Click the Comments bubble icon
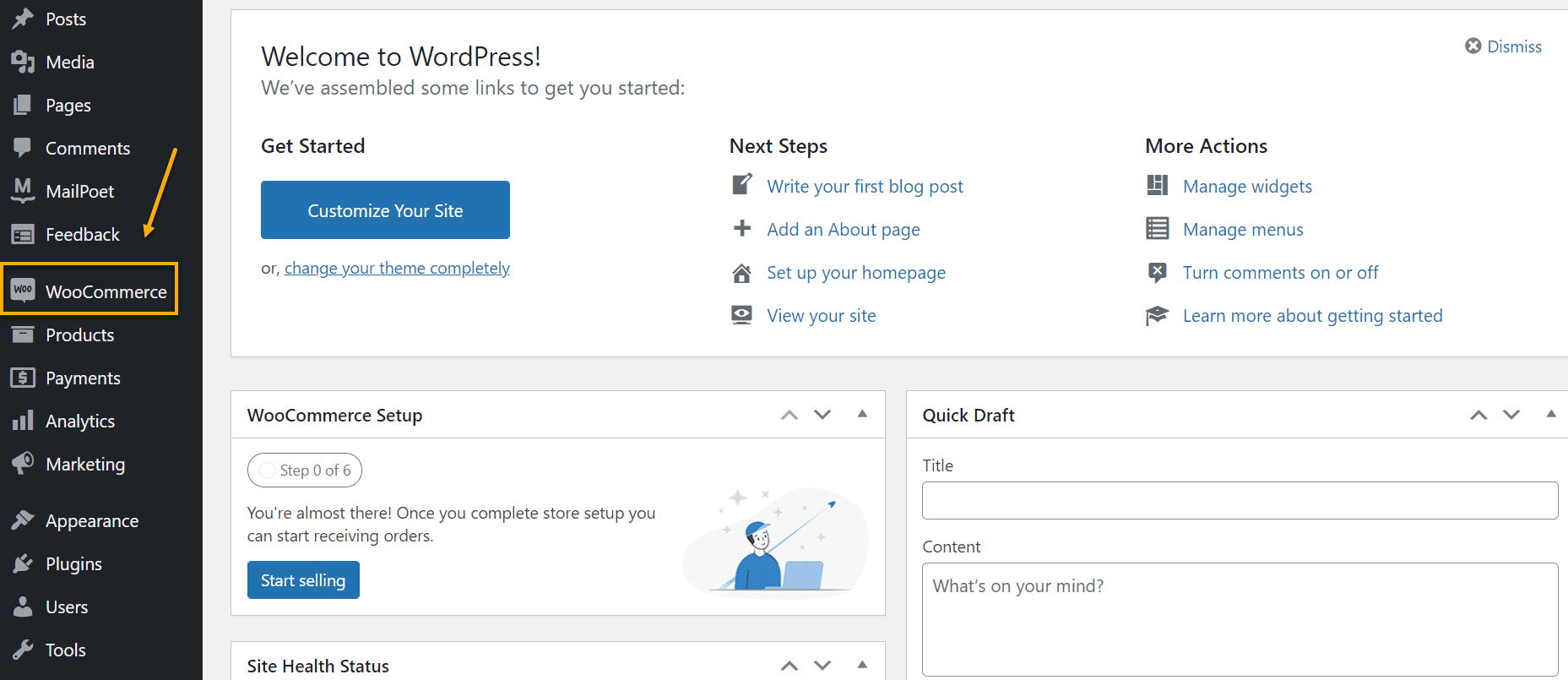1568x680 pixels. point(23,148)
